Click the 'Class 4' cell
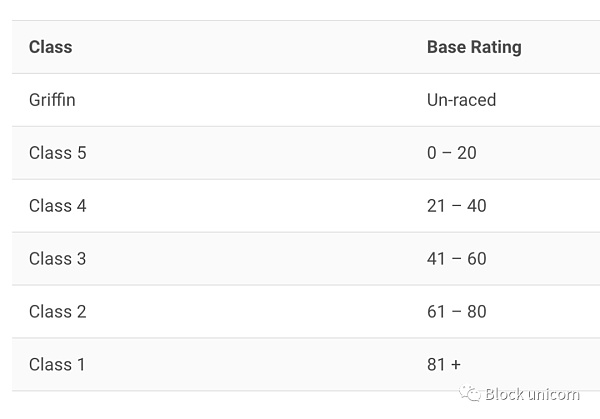Viewport: 600px width, 419px height. click(57, 206)
